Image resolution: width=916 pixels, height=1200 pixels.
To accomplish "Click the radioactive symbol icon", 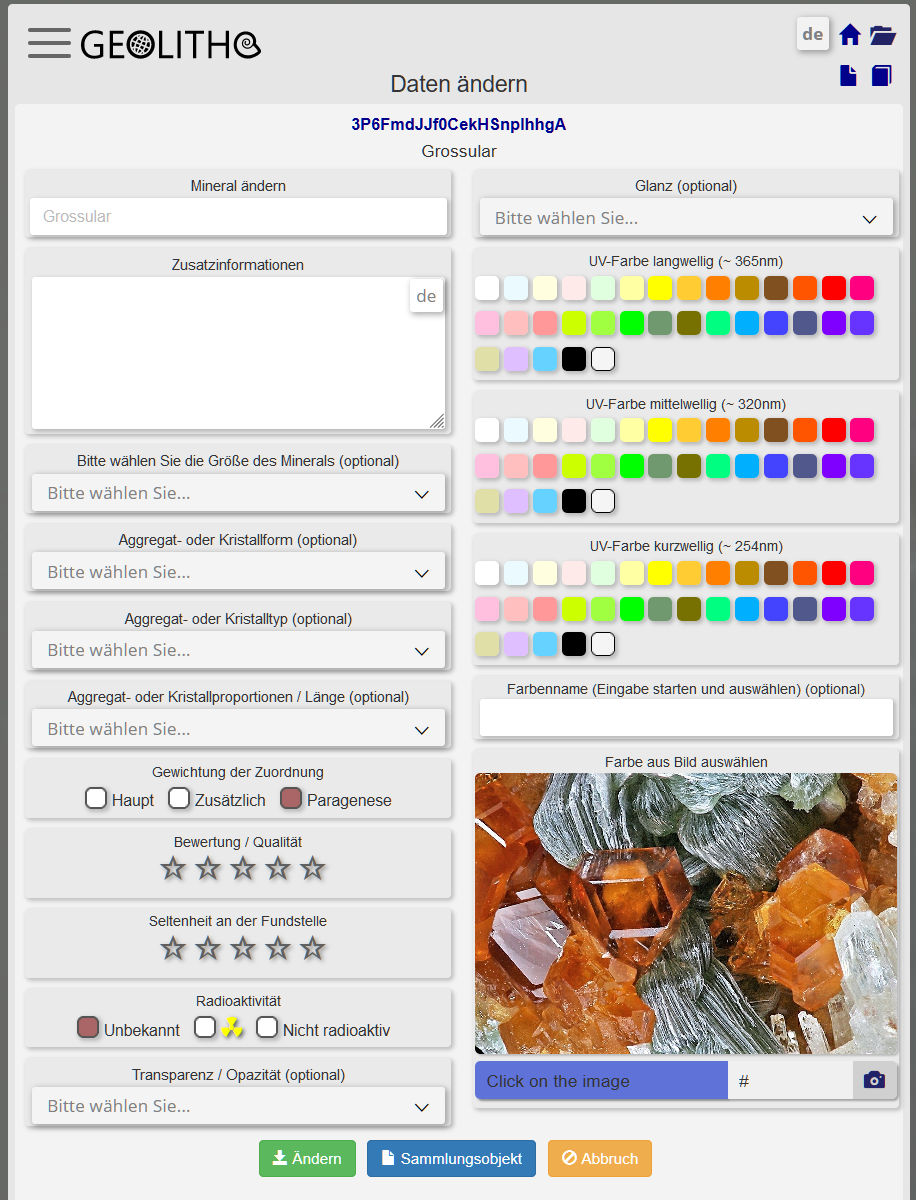I will 232,1027.
